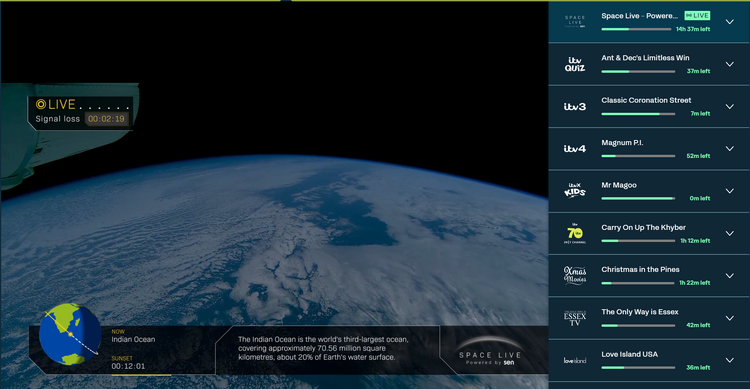
Task: Click the 'Indian Ocean' location label
Action: click(133, 339)
